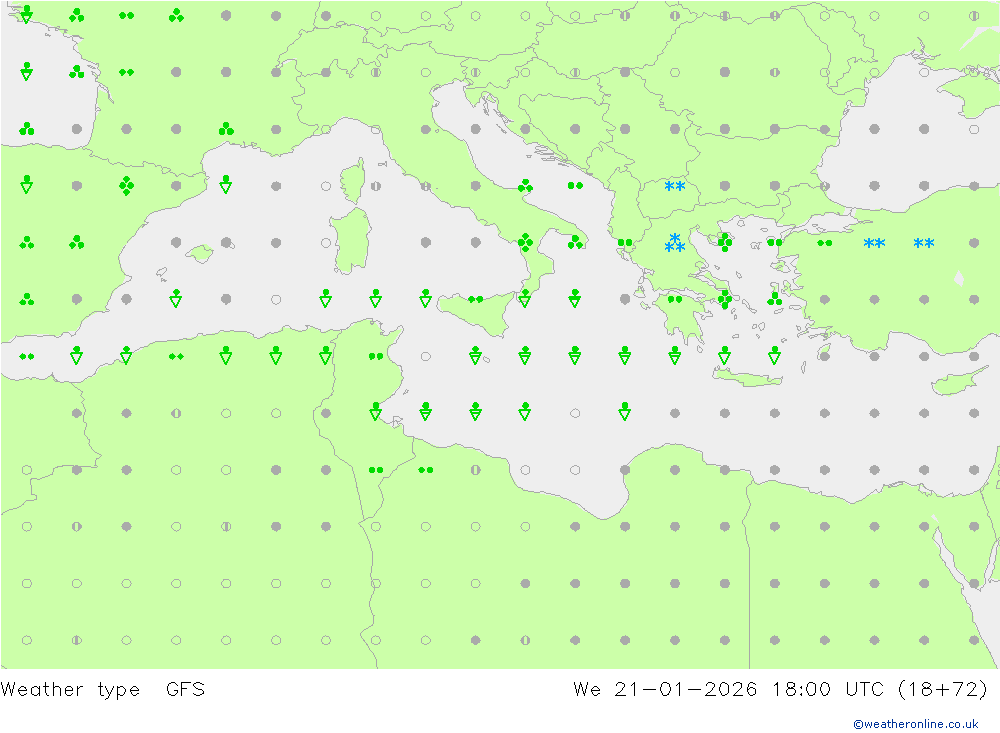The height and width of the screenshot is (733, 1000).
Task: Select the shower symbol just east of Sicily
Action: pos(525,298)
